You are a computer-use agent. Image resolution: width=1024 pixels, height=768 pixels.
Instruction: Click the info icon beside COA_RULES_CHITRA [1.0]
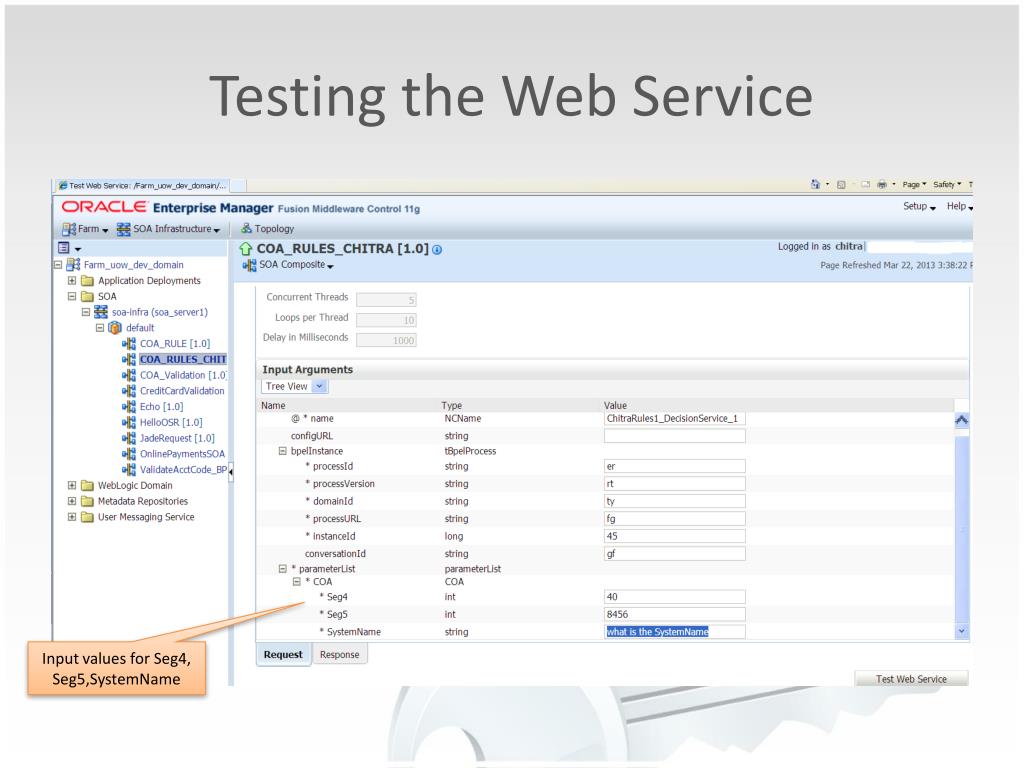437,249
